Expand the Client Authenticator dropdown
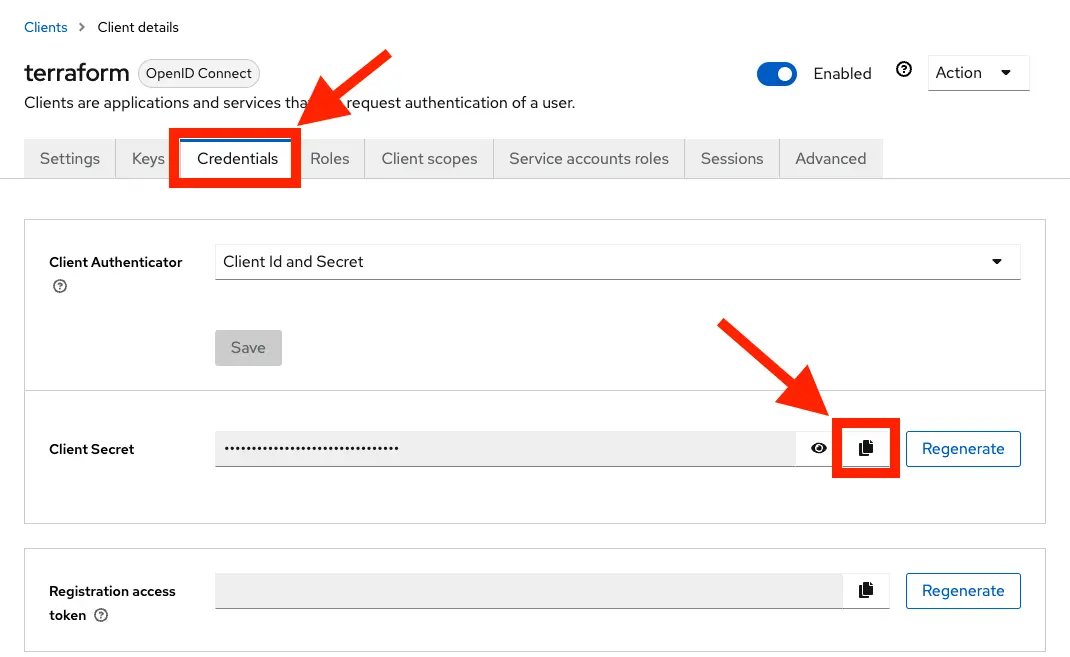This screenshot has height=657, width=1070. 996,261
